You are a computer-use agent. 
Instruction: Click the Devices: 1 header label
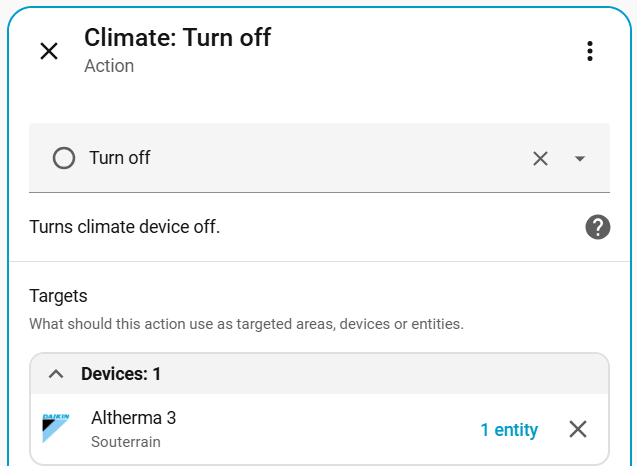click(x=121, y=374)
